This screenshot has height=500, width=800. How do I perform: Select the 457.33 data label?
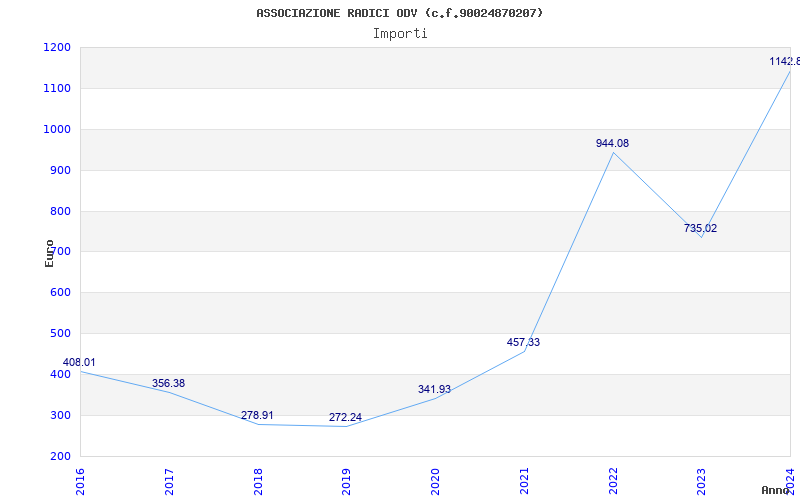coord(523,342)
